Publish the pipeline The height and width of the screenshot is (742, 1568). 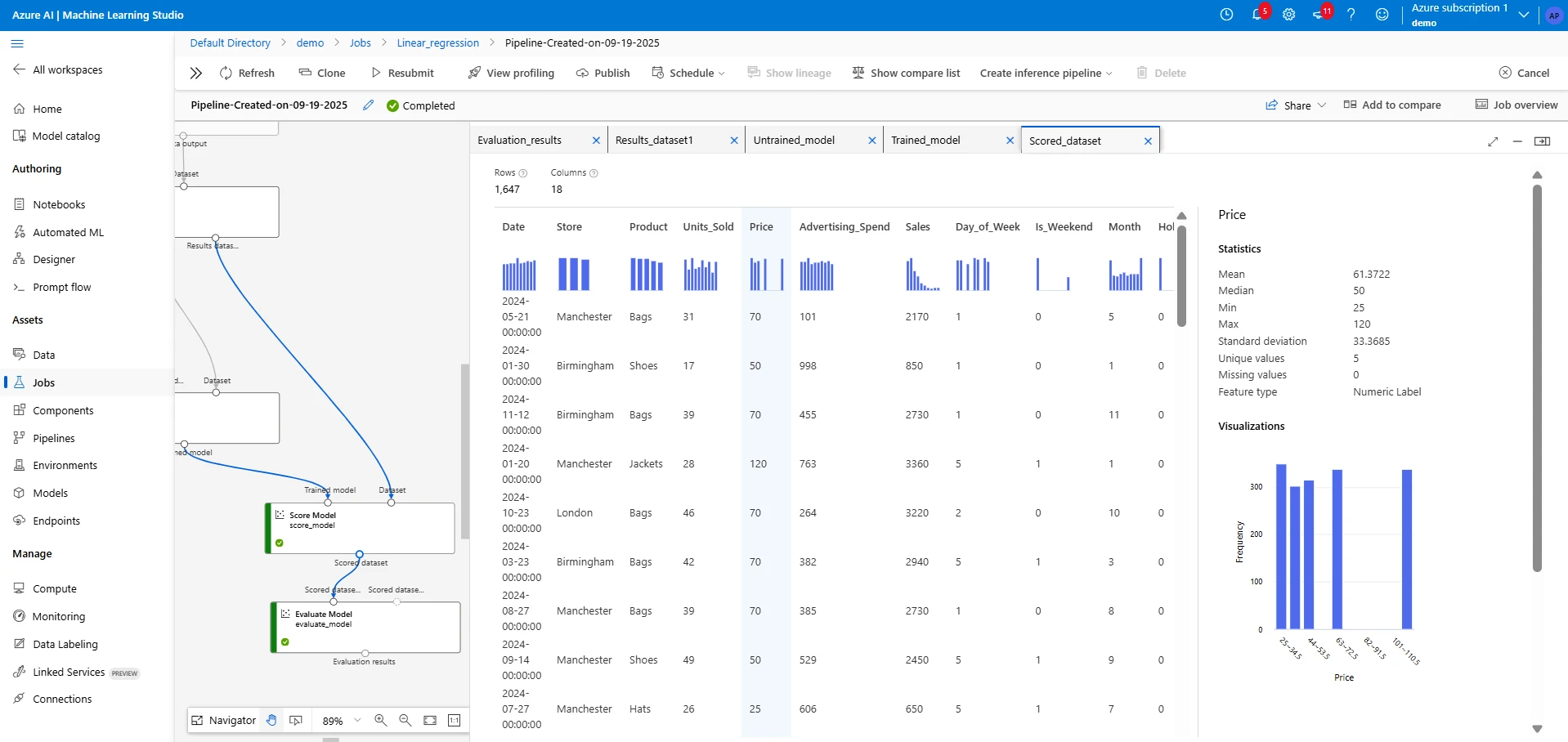[x=603, y=73]
